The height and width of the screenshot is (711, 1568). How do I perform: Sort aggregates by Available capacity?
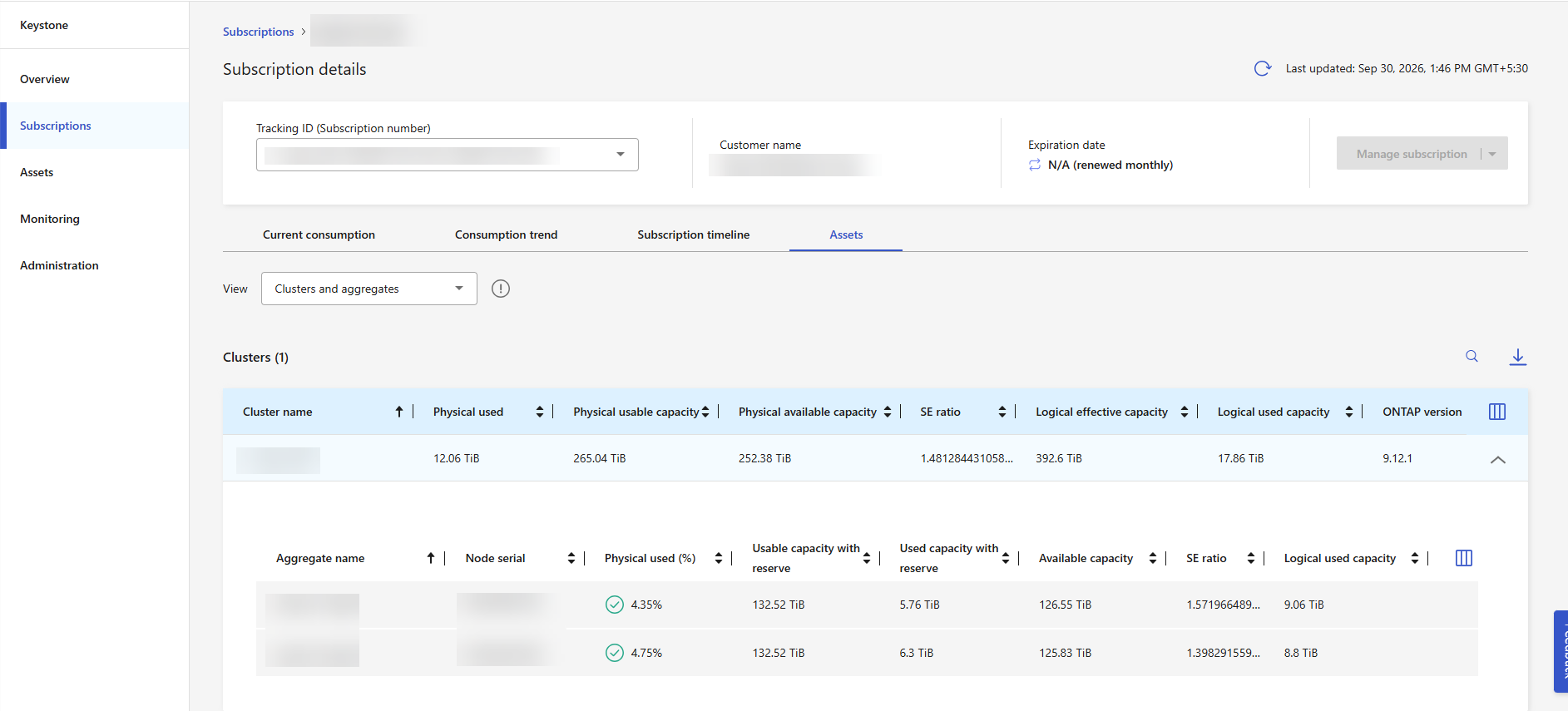point(1152,558)
